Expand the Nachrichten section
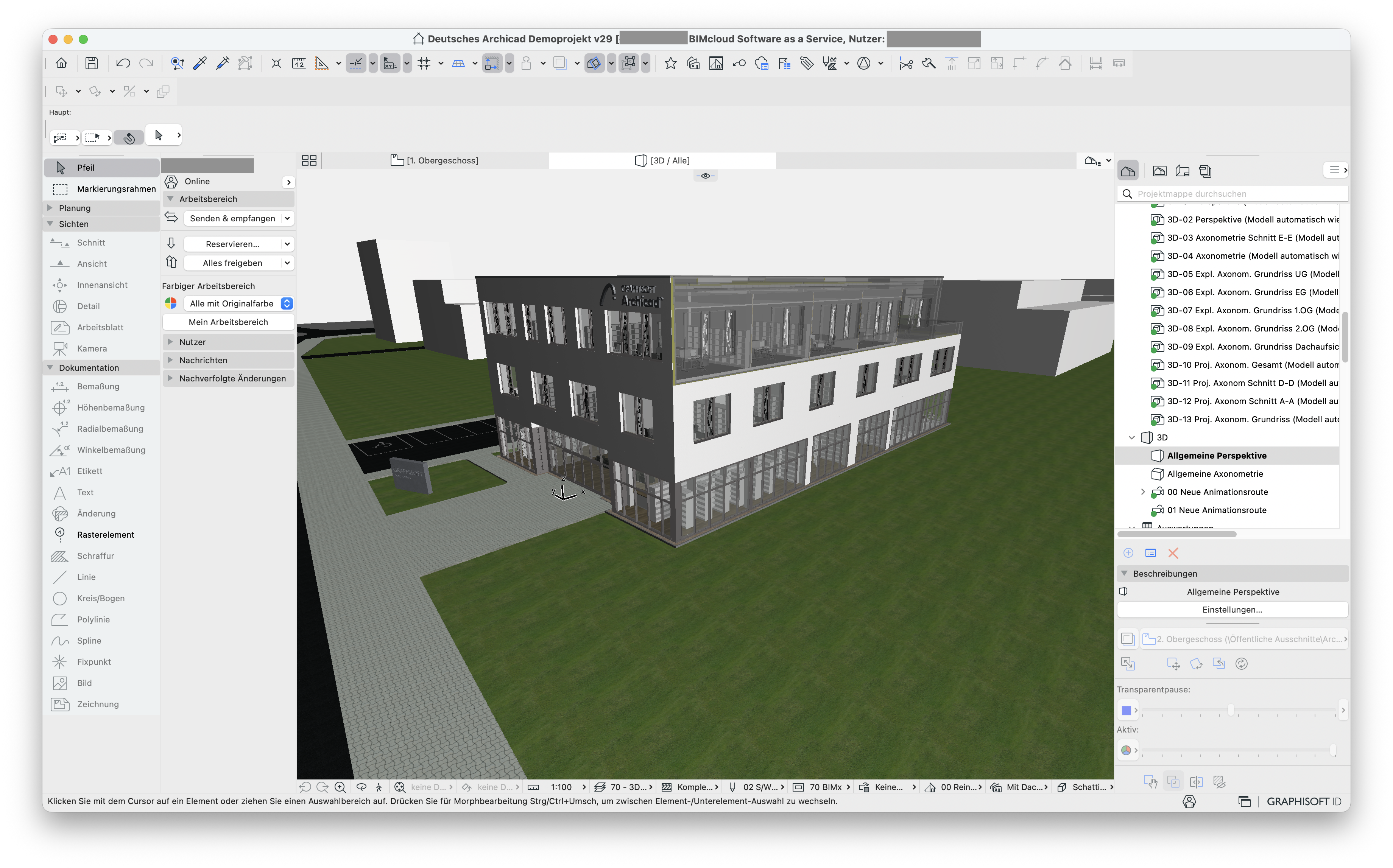Viewport: 1393px width, 868px height. point(229,361)
